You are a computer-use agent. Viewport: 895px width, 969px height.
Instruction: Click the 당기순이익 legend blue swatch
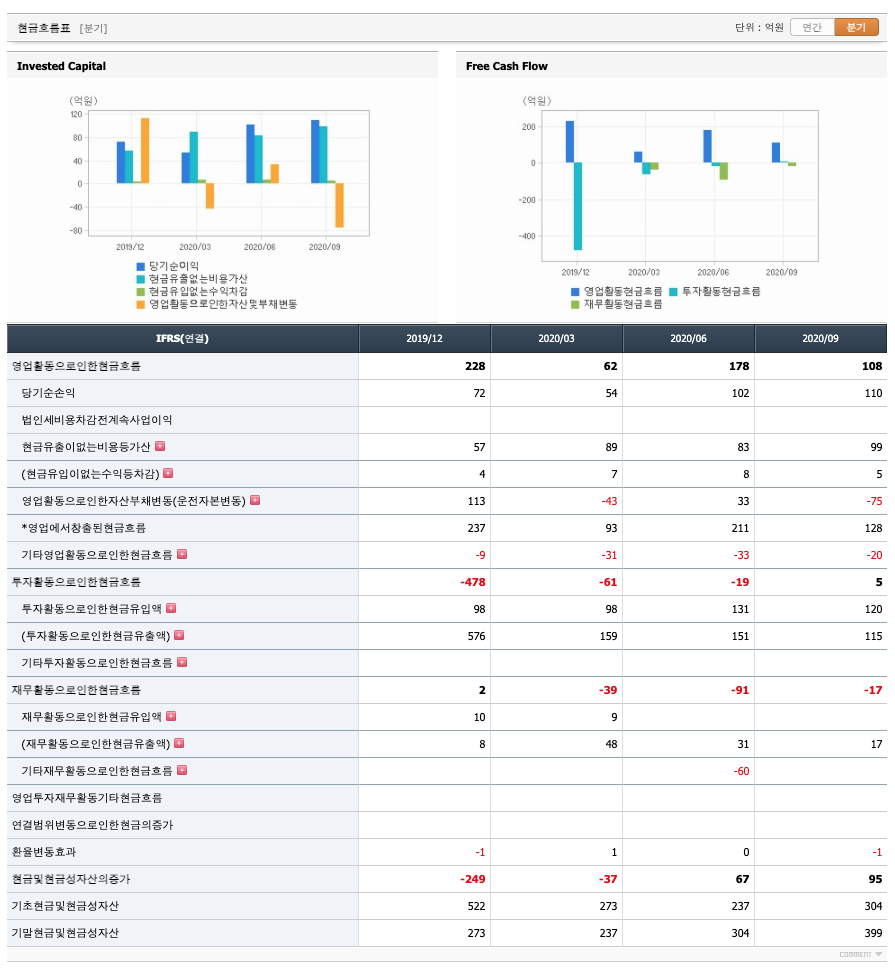140,266
